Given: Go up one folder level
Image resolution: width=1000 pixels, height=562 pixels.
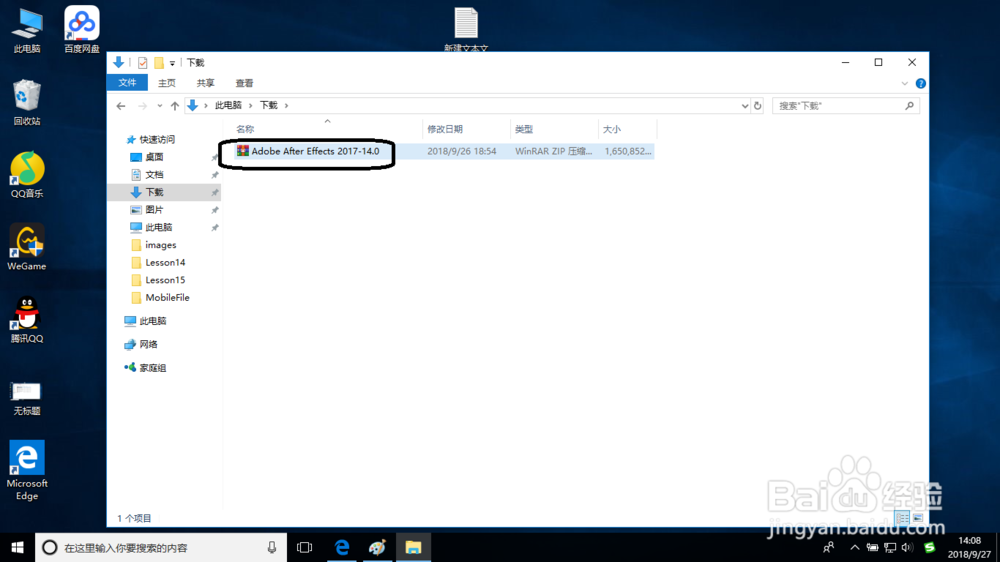Looking at the screenshot, I should 175,106.
